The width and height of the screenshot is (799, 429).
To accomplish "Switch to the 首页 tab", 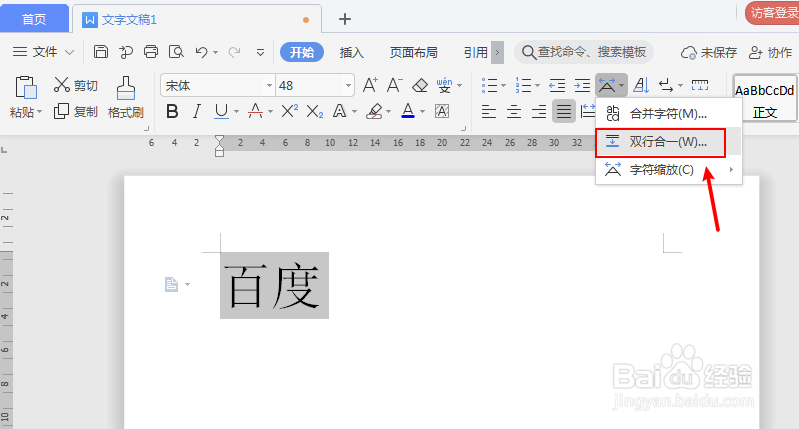I will 34,19.
